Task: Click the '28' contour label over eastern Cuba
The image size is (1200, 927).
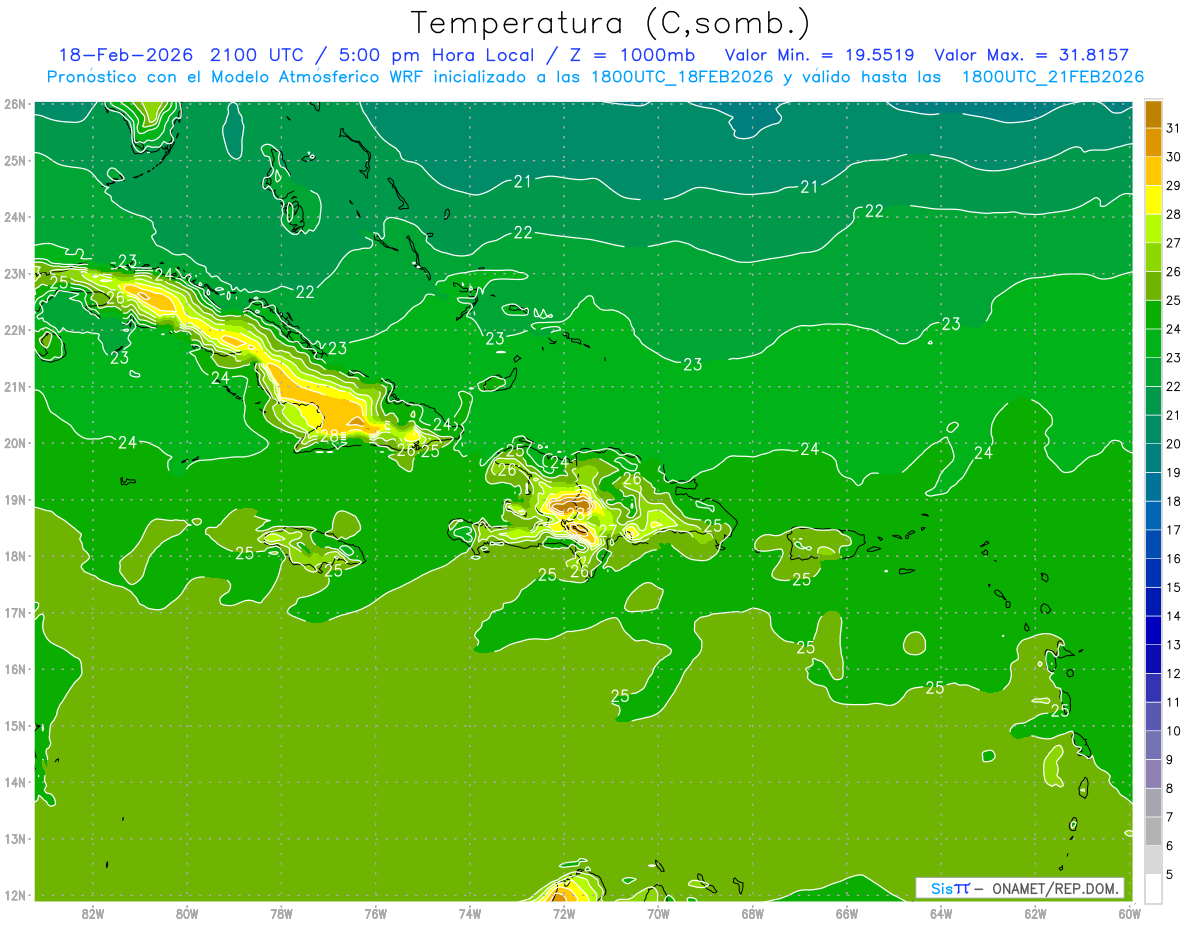Action: [x=329, y=435]
